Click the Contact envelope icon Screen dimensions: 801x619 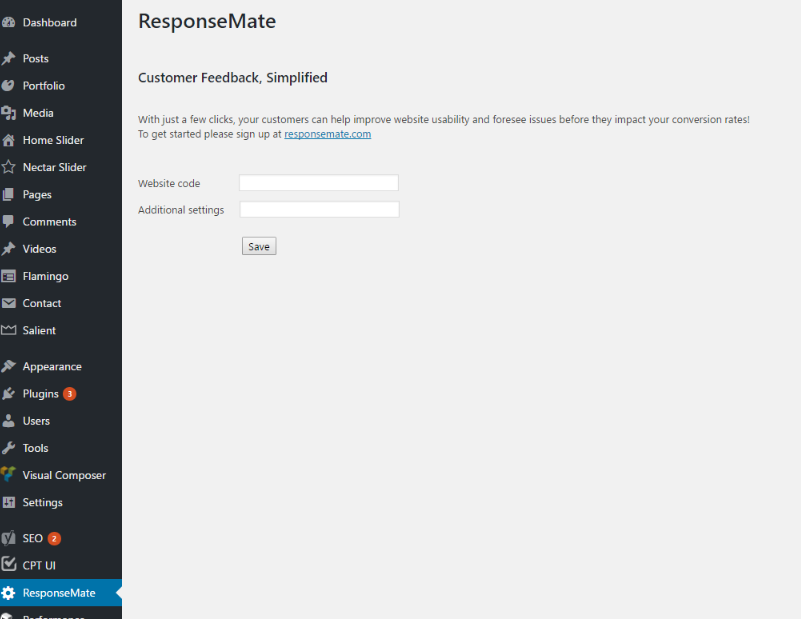click(x=8, y=303)
